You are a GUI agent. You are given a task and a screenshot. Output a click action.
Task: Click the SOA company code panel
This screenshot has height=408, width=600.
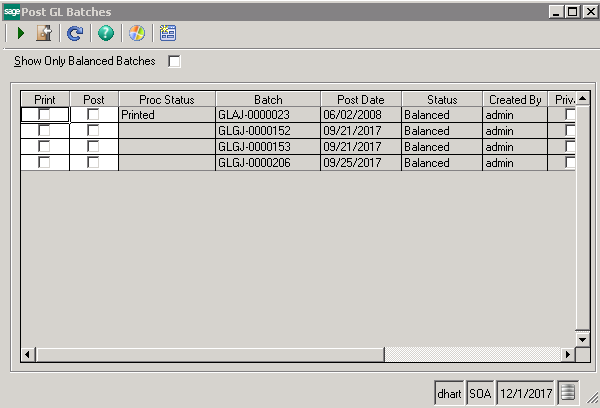click(481, 393)
